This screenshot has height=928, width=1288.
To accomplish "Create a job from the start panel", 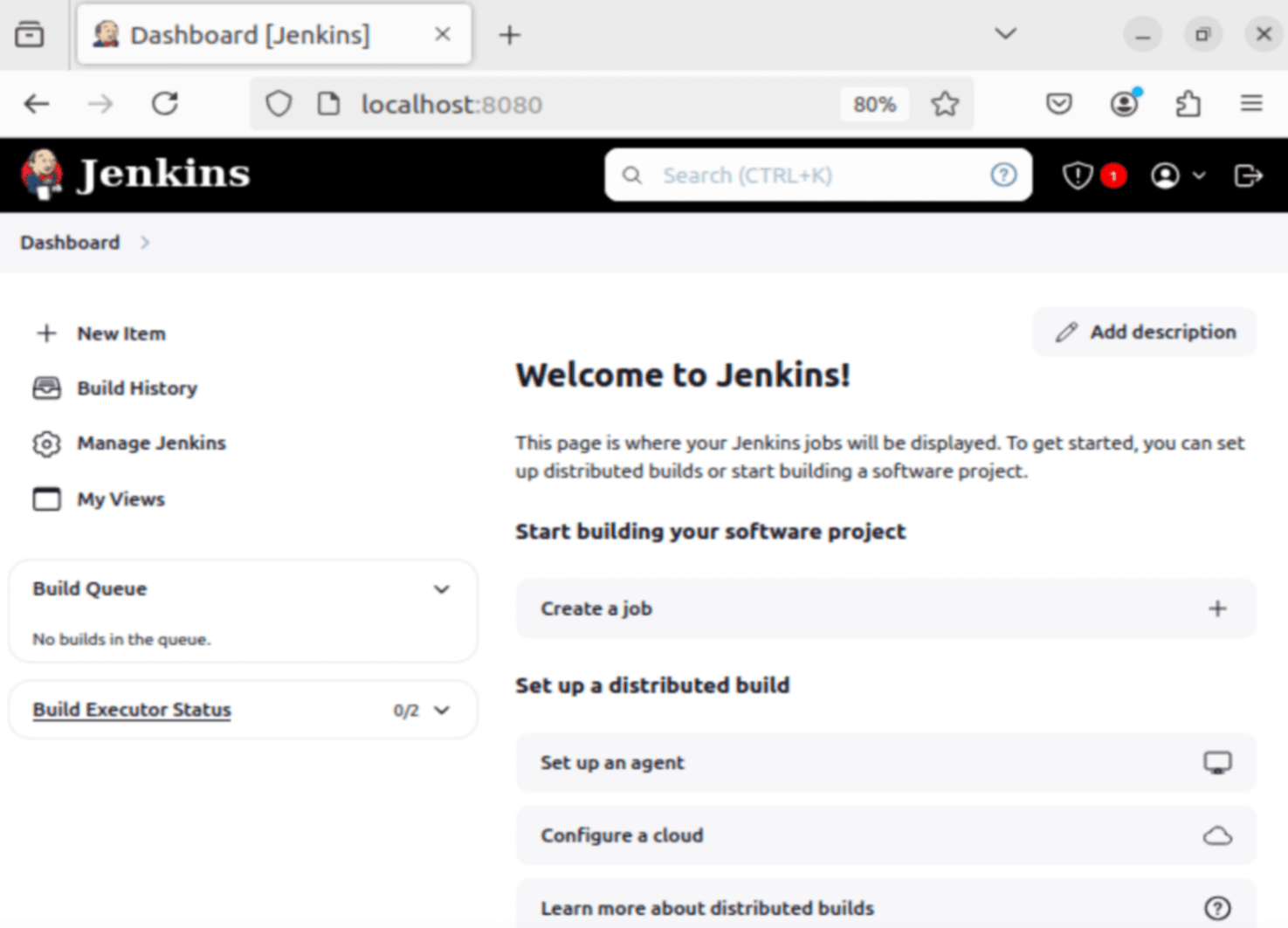I will click(885, 608).
